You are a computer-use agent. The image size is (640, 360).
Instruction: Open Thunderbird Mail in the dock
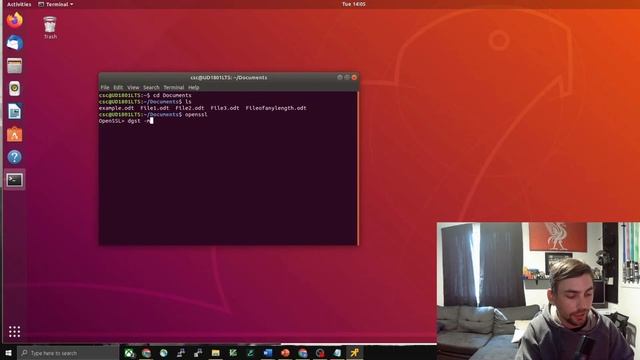pos(15,43)
